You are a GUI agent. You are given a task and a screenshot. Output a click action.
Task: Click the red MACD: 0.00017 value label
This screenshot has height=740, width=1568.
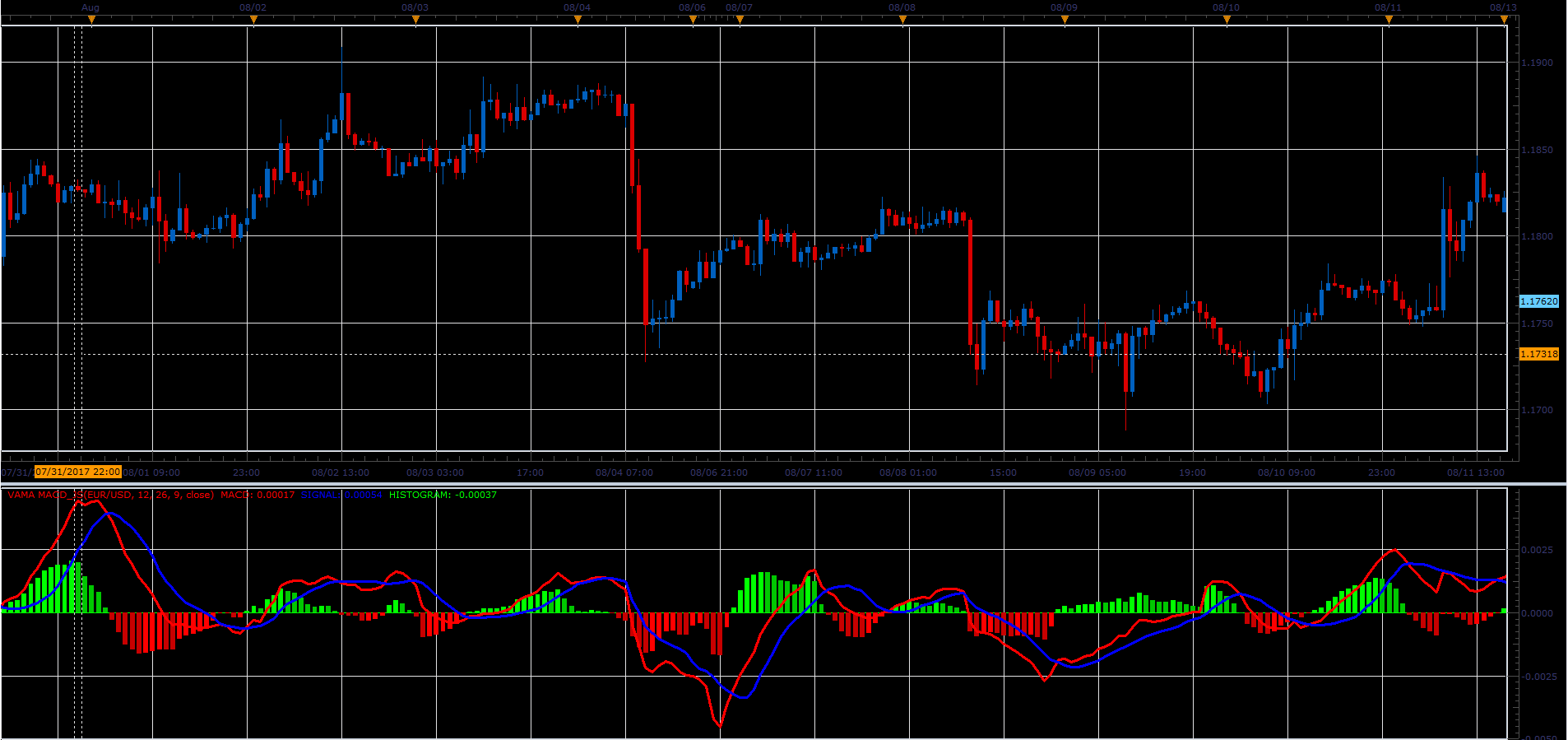[257, 495]
